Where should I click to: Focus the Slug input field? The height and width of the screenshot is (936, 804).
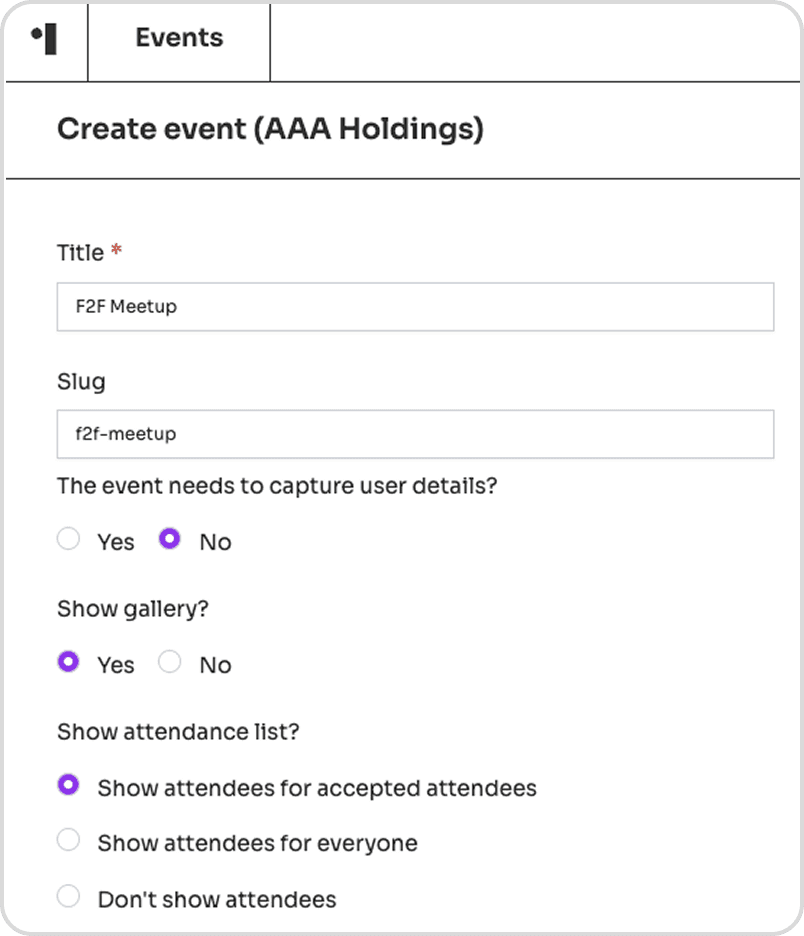coord(415,434)
